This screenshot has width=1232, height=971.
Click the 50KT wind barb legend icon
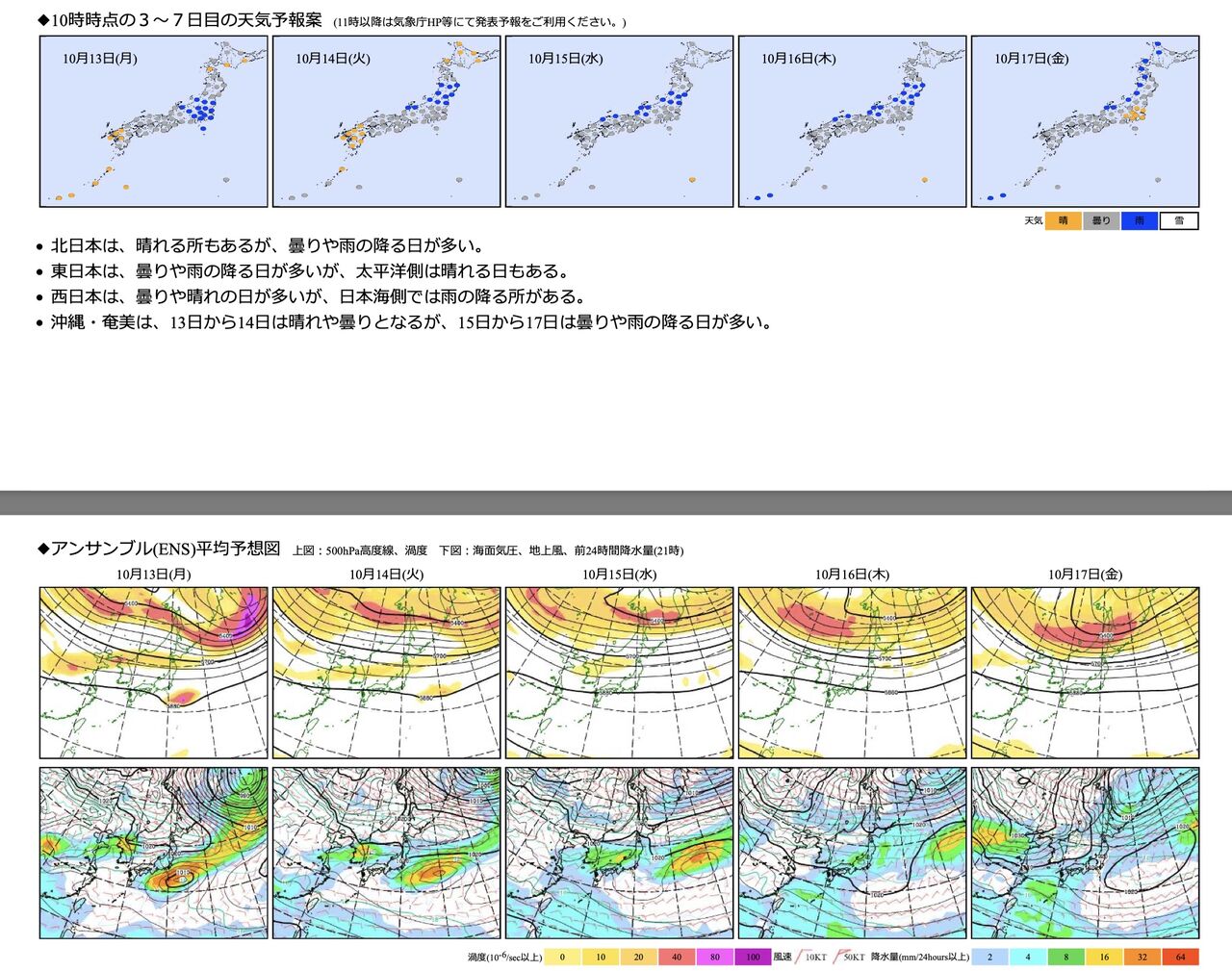(850, 957)
